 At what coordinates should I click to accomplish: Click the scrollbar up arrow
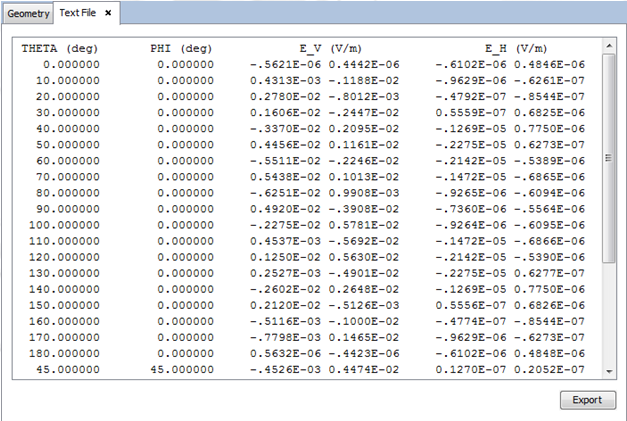point(608,46)
